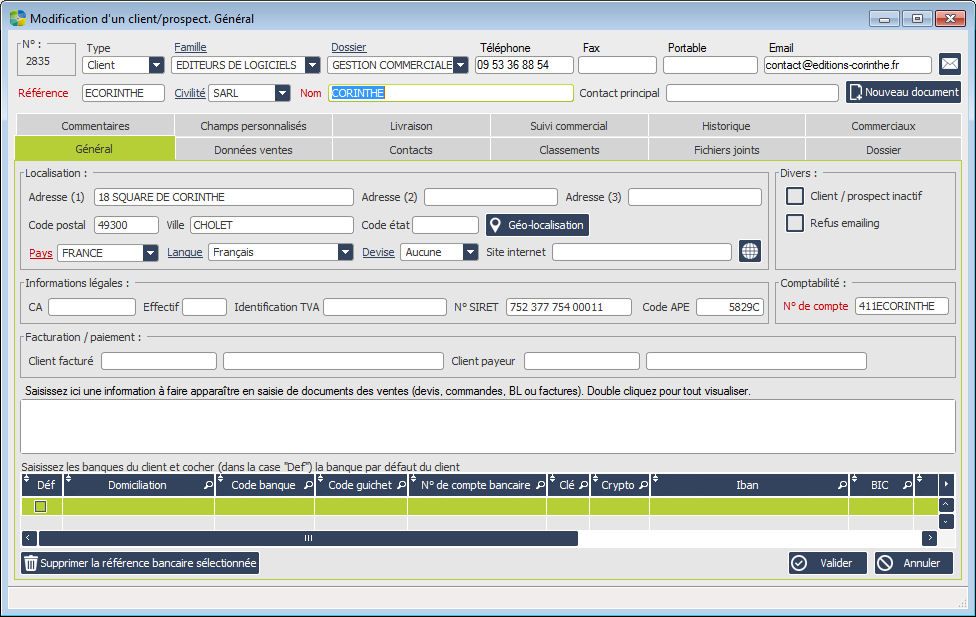This screenshot has height=617, width=976.
Task: Check the Déf default bank checkbox
Action: (41, 507)
